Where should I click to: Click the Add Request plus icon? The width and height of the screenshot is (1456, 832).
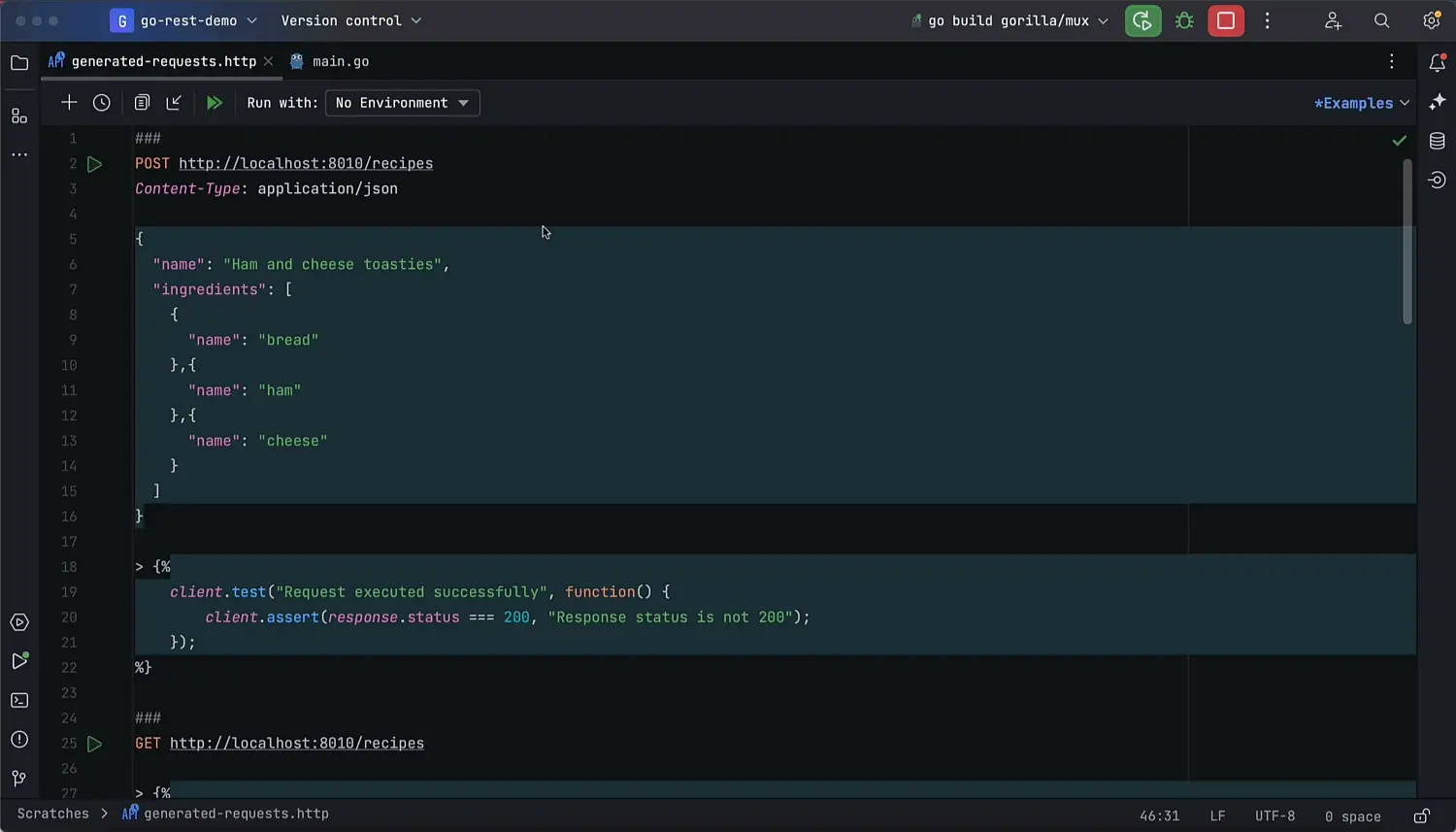(69, 103)
